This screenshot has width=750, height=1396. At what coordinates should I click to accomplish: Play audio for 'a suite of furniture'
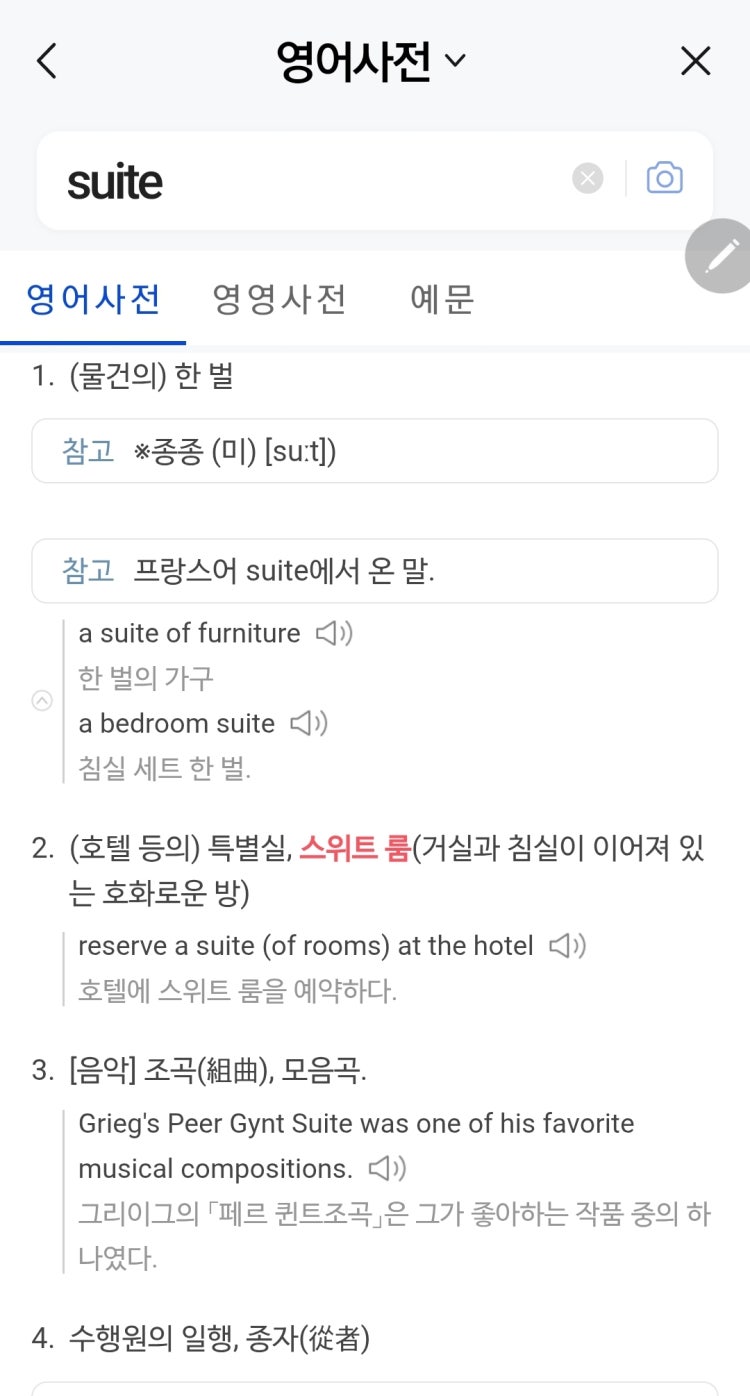(334, 633)
